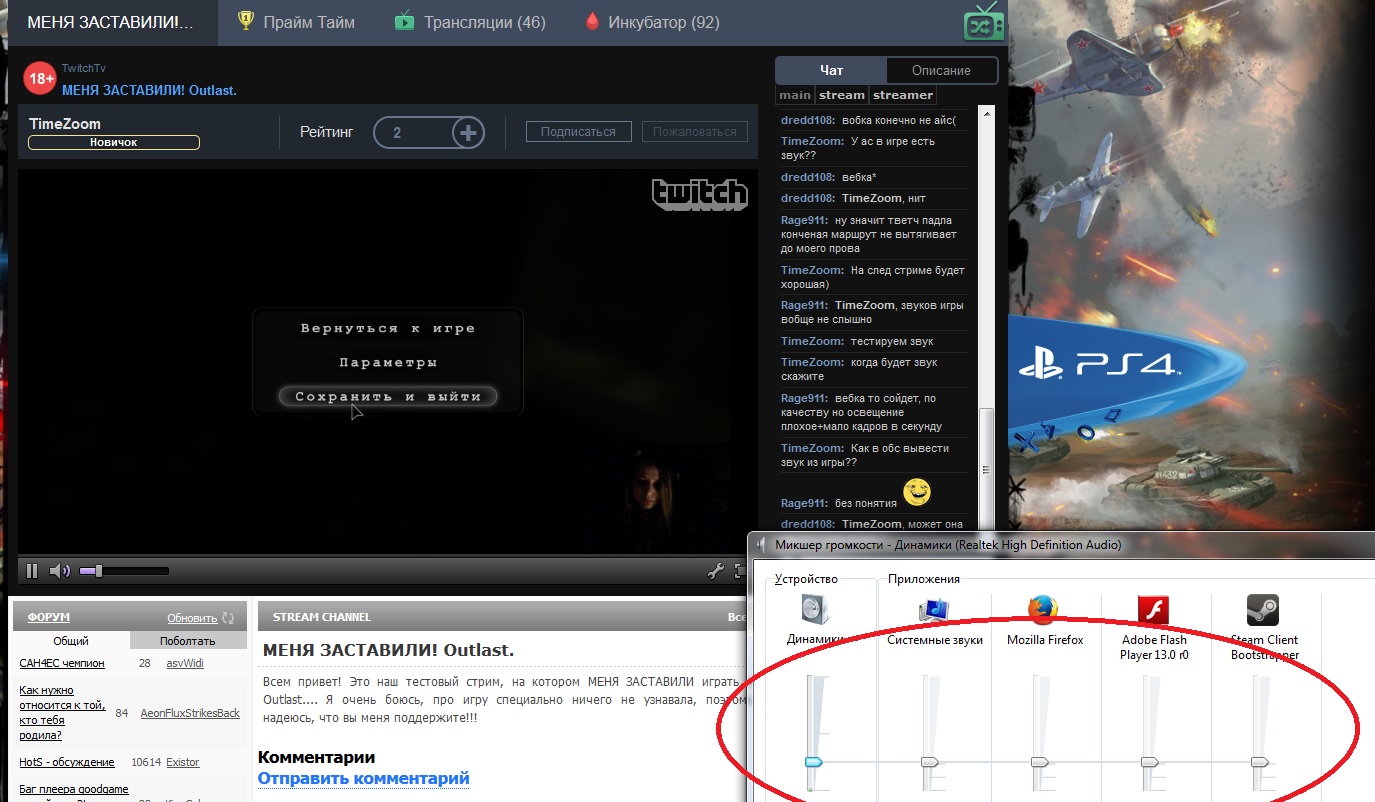Click the Комментарии heading
This screenshot has height=802, width=1375.
coord(316,757)
